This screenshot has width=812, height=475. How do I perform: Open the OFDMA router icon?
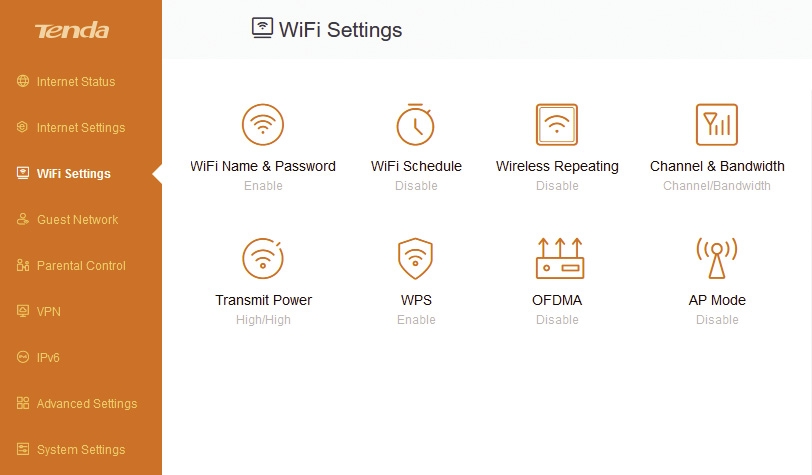point(560,258)
